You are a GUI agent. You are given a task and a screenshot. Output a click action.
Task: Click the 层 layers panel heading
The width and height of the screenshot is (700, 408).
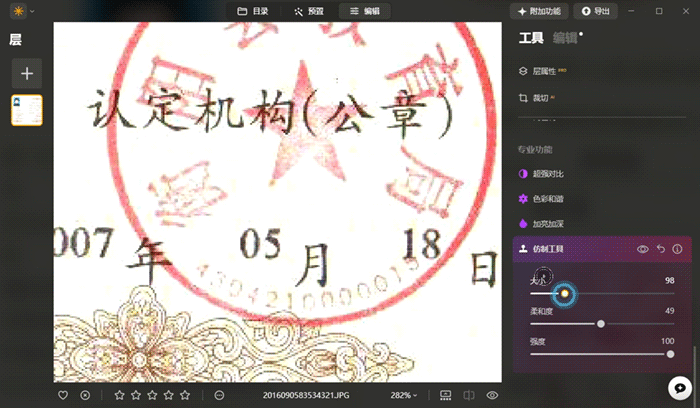click(x=15, y=40)
